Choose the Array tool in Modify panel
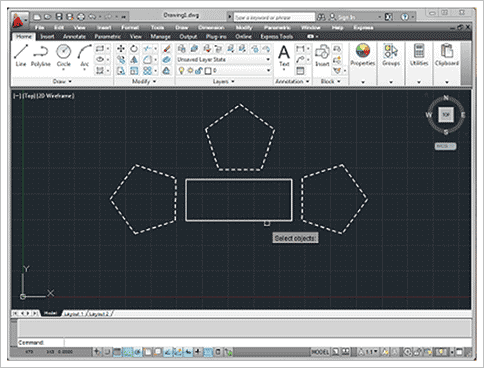This screenshot has height=368, width=484. pyautogui.click(x=147, y=71)
